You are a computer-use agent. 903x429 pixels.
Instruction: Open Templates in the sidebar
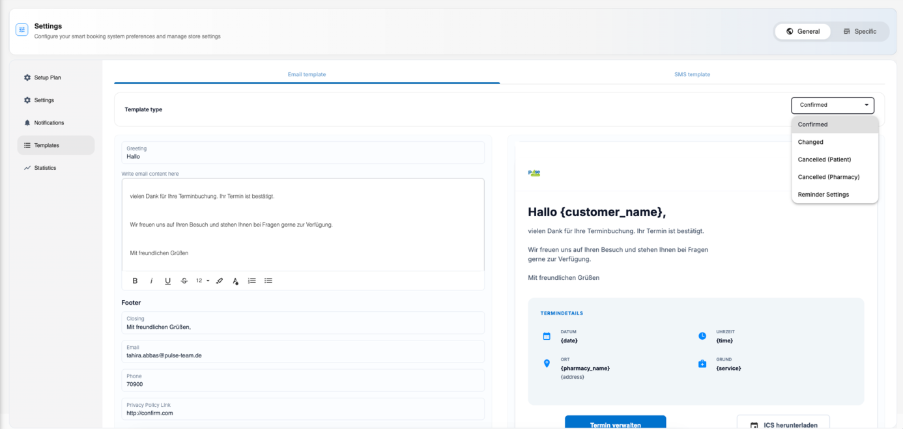[56, 146]
